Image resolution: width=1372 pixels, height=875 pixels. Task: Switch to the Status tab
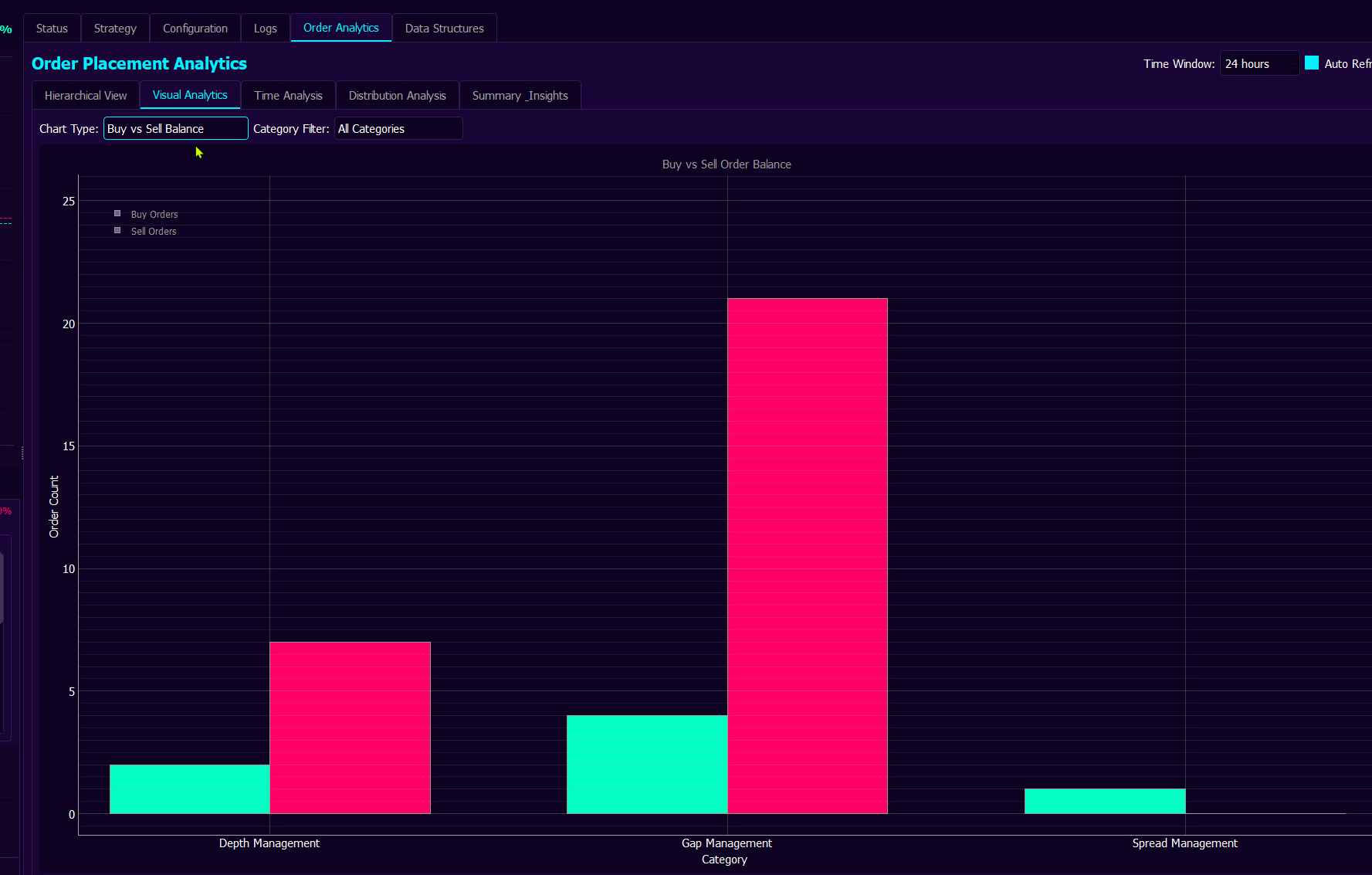point(52,29)
